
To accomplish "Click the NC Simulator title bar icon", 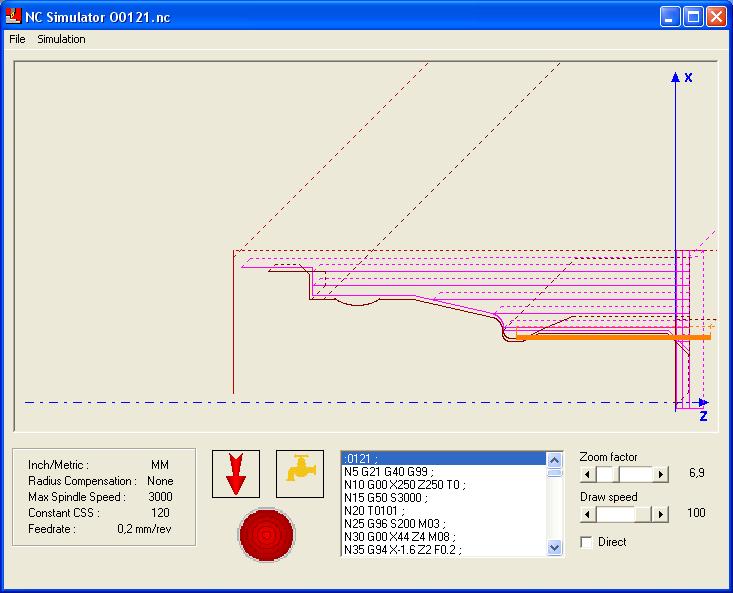I will [13, 17].
